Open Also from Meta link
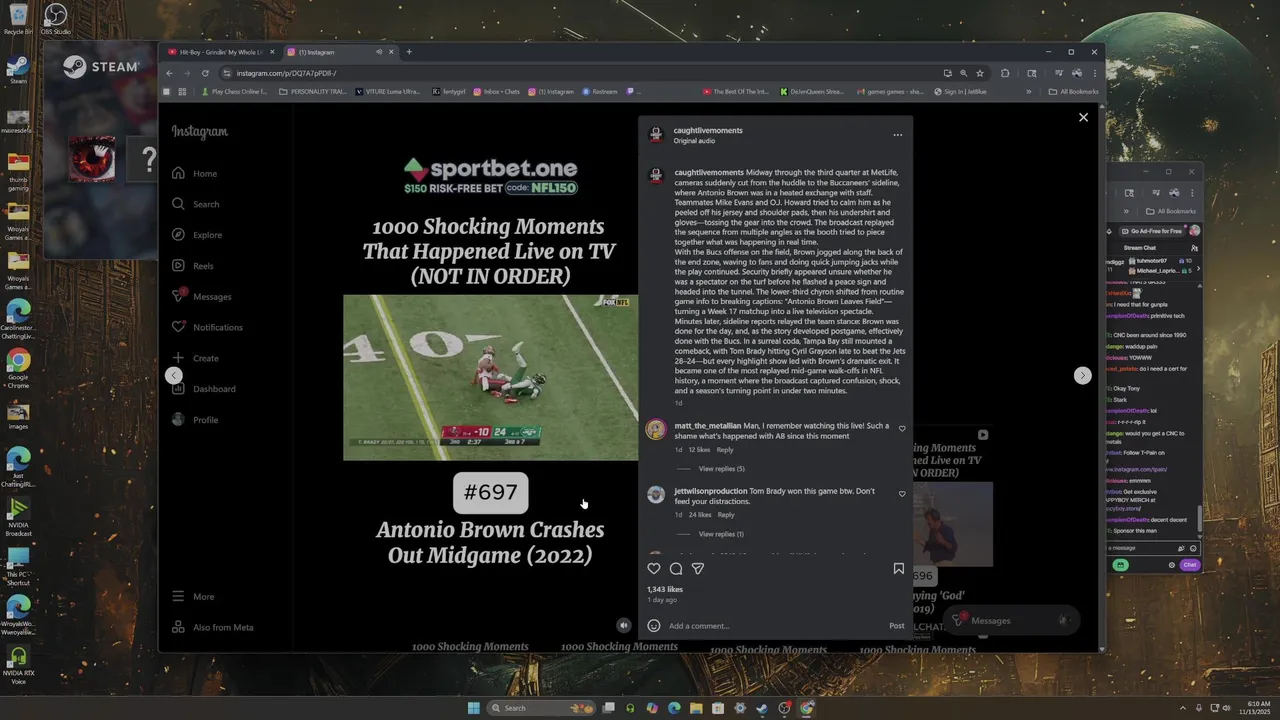Screen dimensions: 1280x720 click(x=212, y=627)
